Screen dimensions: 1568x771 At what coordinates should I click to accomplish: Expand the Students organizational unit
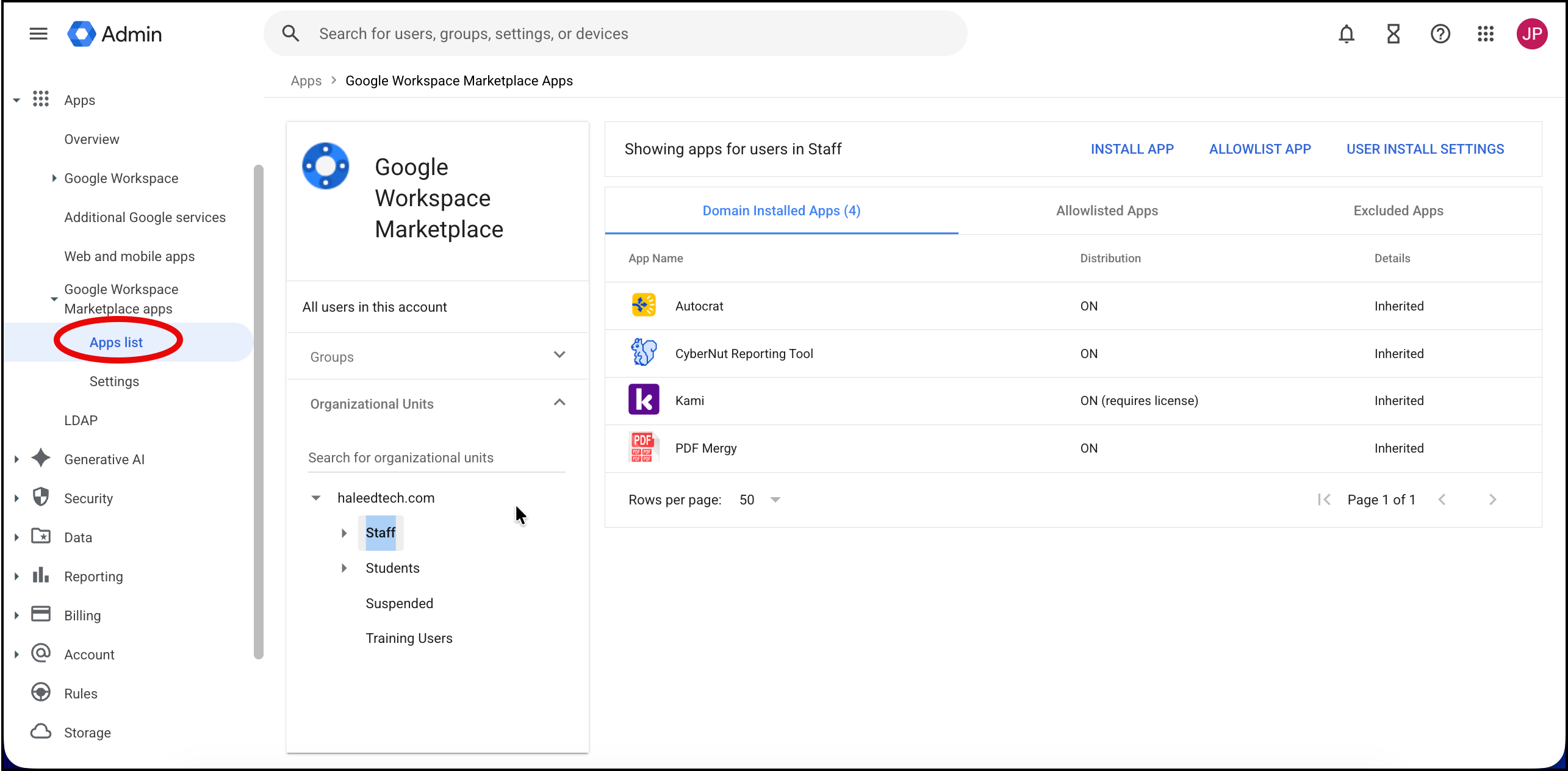pyautogui.click(x=344, y=568)
